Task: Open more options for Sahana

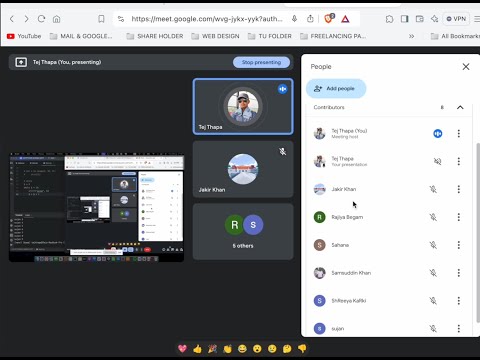Action: tap(459, 245)
